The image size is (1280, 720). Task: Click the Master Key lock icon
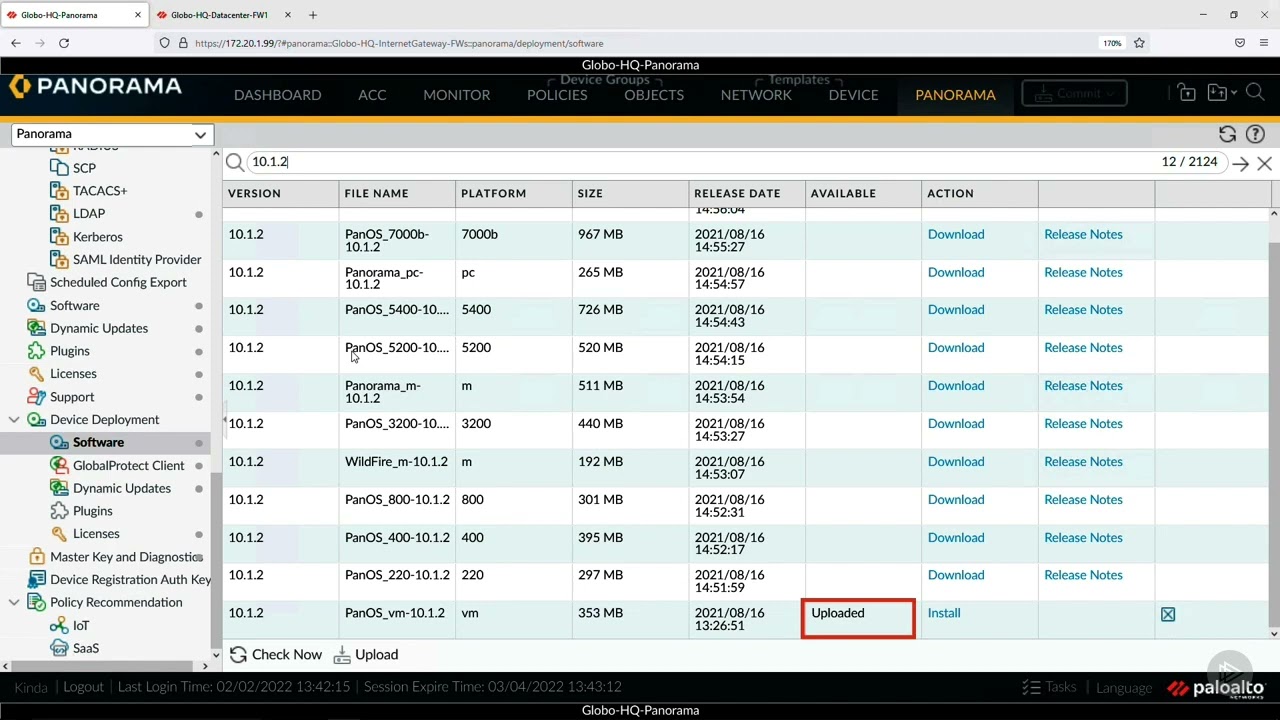coord(37,557)
